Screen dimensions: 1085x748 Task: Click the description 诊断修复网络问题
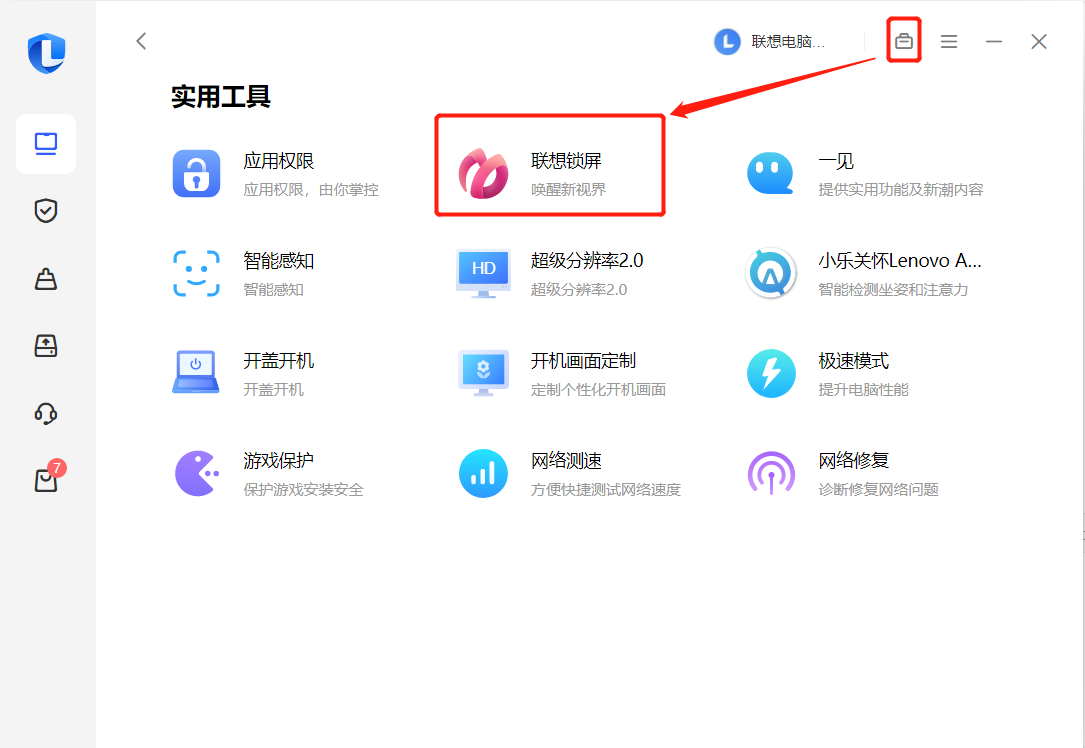click(878, 490)
